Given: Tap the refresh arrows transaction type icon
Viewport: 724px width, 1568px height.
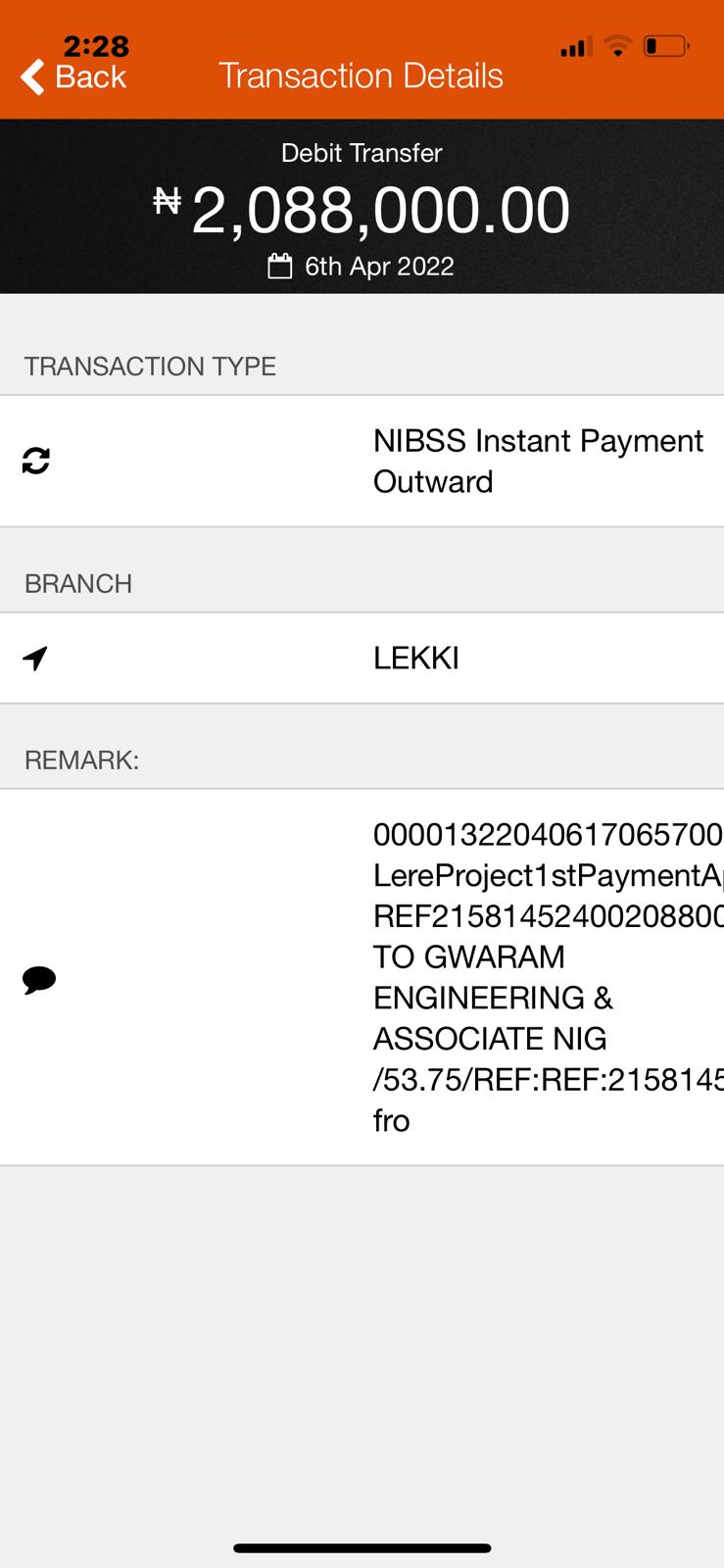Looking at the screenshot, I should pyautogui.click(x=36, y=461).
